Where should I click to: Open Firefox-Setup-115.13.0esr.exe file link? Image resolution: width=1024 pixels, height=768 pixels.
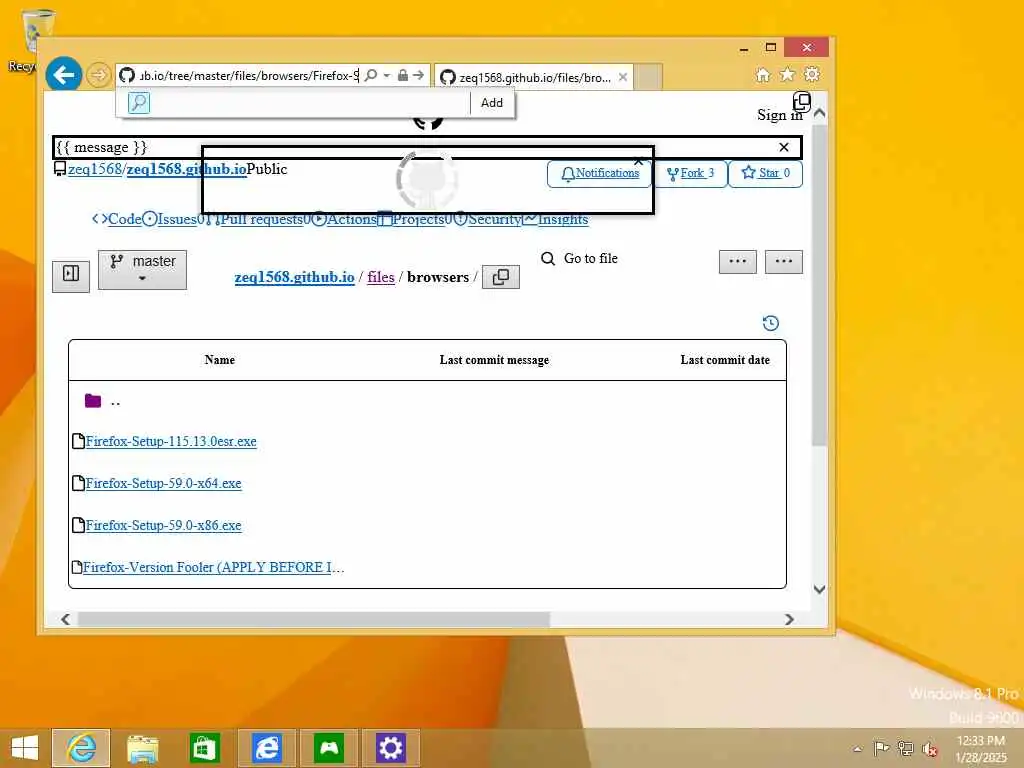171,441
